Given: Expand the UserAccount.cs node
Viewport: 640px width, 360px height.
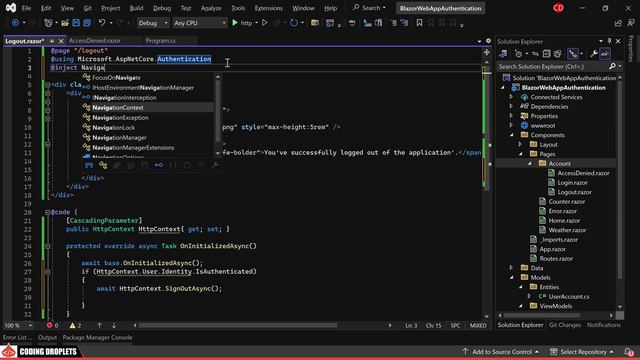Looking at the screenshot, I should (x=529, y=297).
